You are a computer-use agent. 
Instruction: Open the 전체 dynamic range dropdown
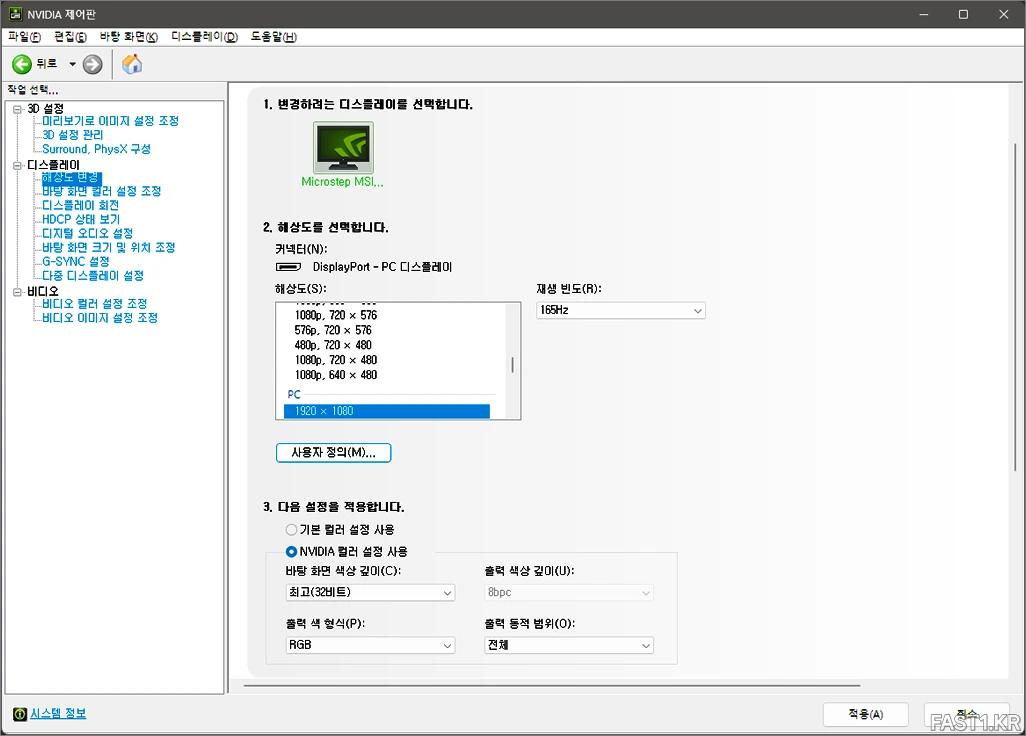tap(569, 646)
